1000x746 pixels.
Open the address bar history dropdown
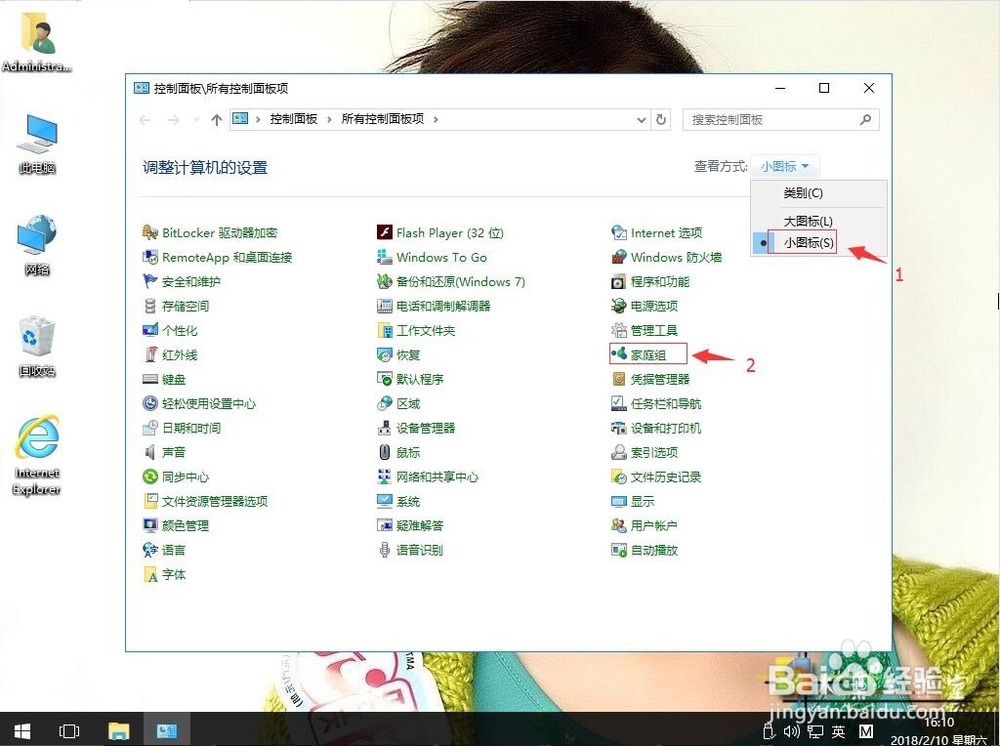641,119
